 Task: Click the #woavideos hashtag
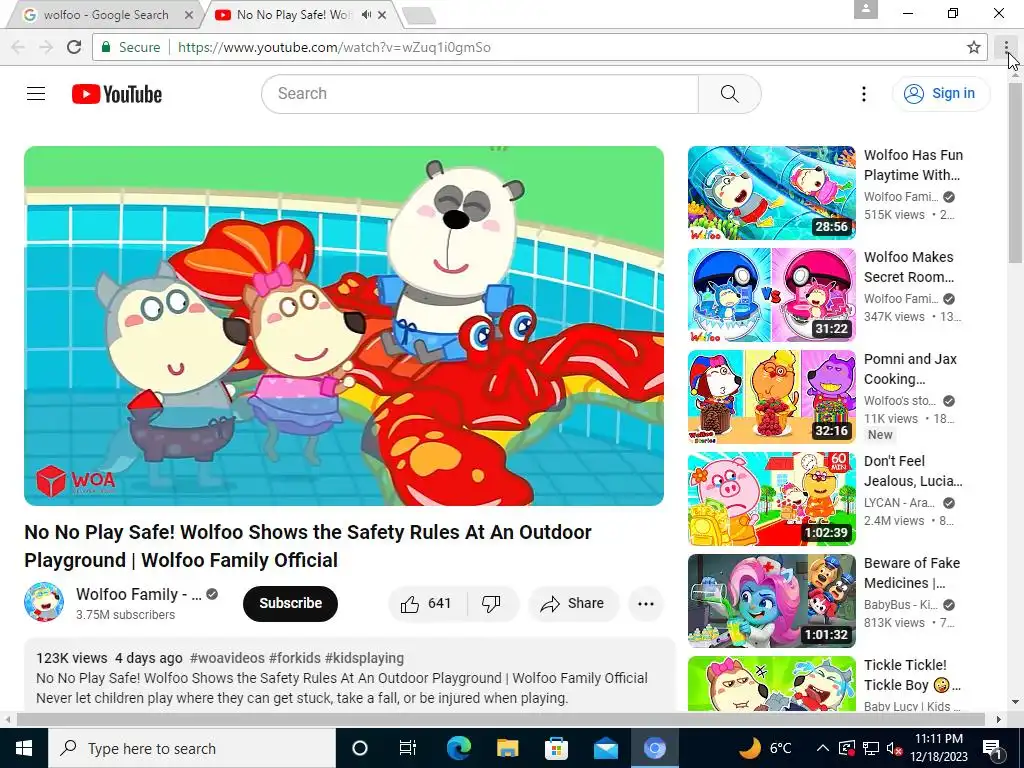(x=227, y=658)
